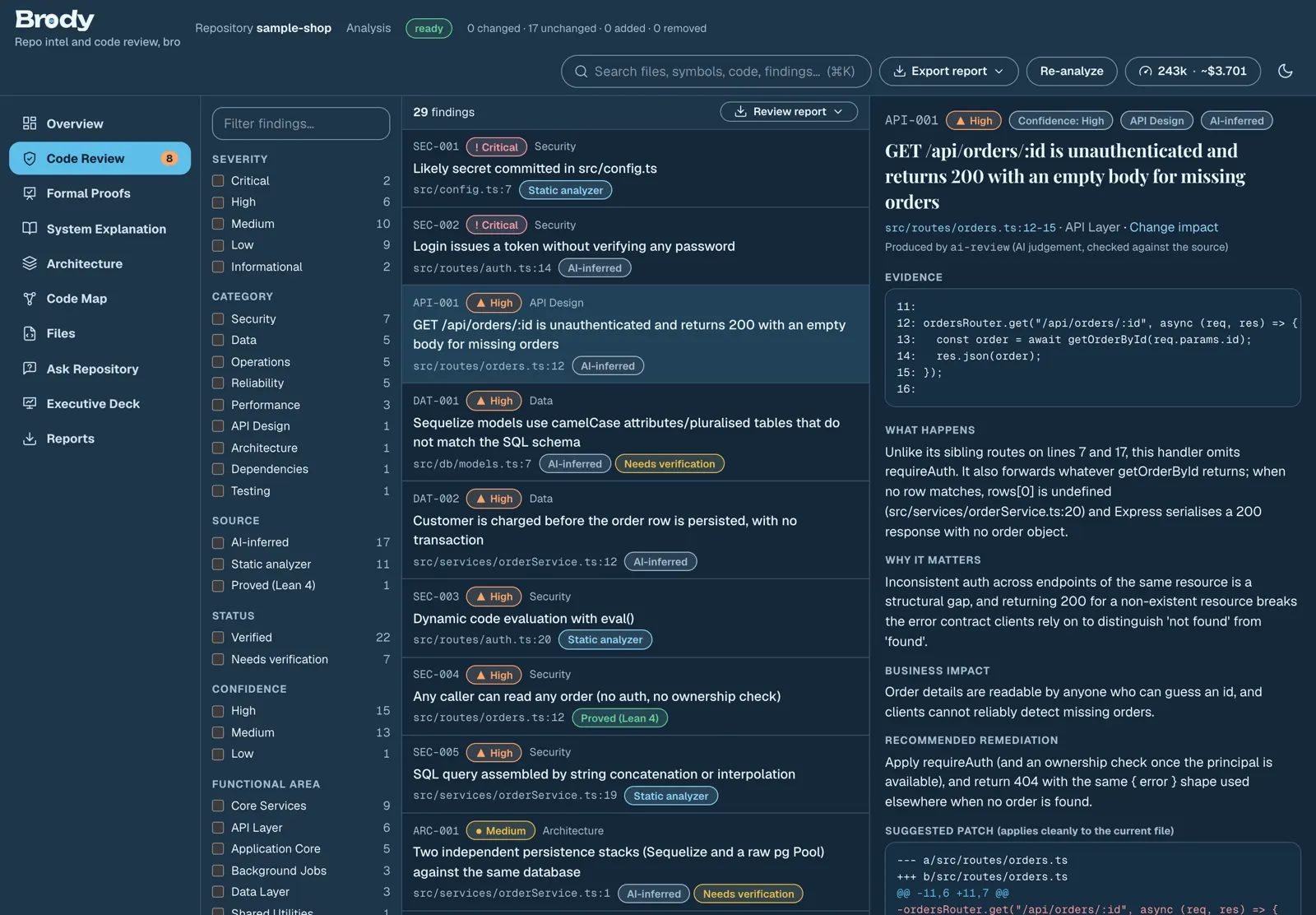The width and height of the screenshot is (1316, 915).
Task: Click the token usage gauge icon
Action: (x=1145, y=72)
